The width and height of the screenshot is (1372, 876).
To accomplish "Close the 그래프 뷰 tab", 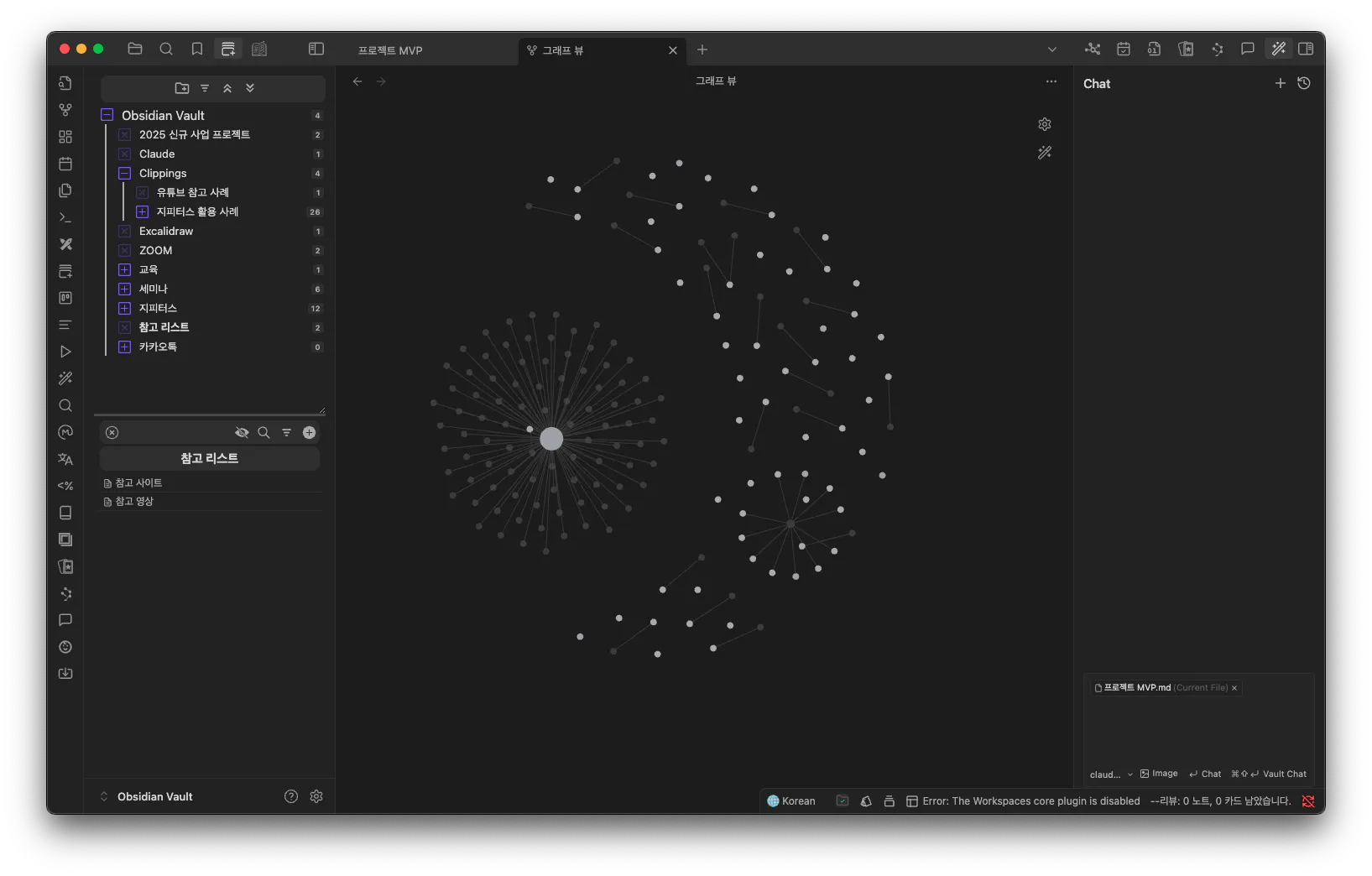I will point(673,50).
